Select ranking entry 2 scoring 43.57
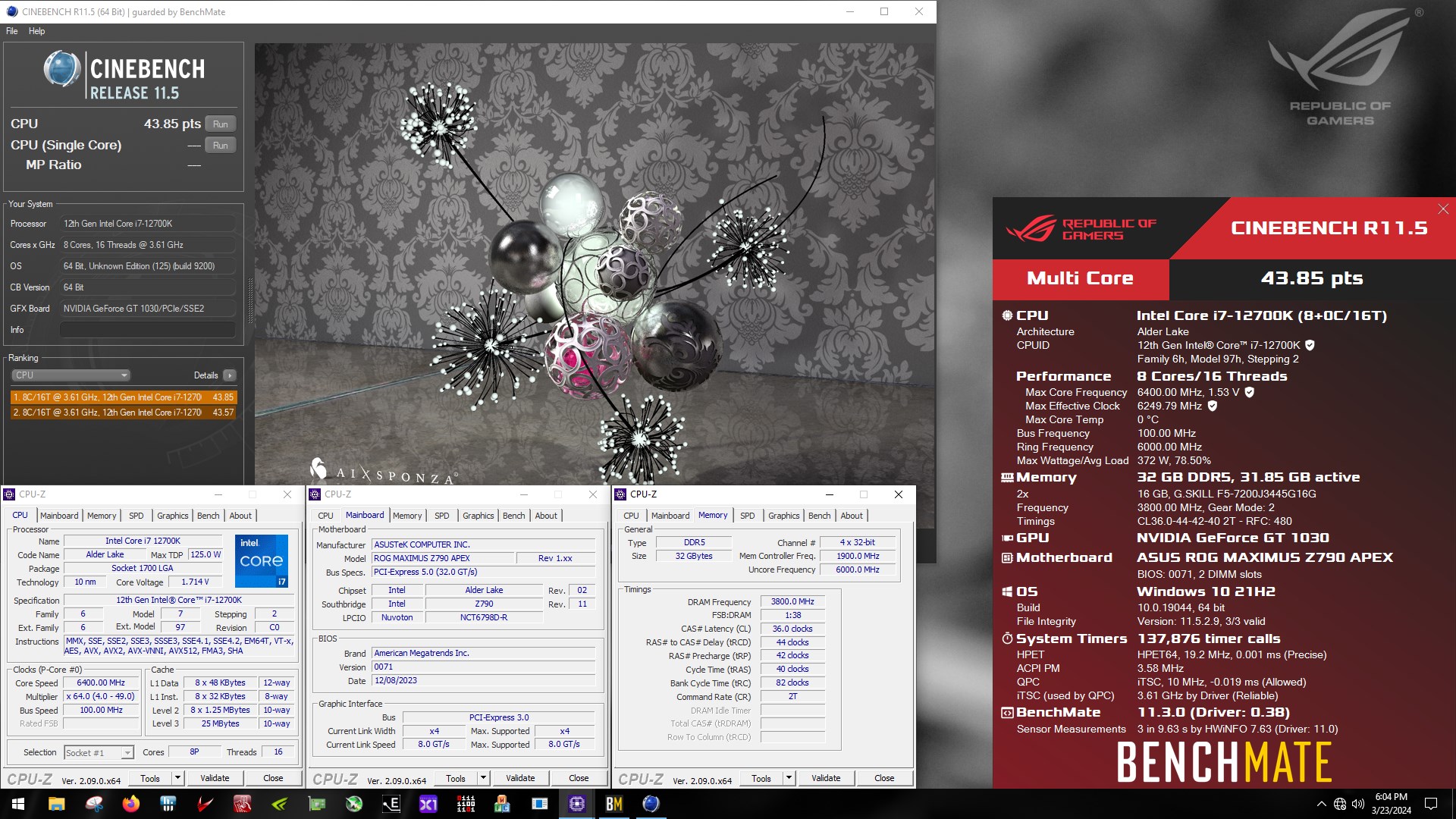1456x819 pixels. (124, 413)
